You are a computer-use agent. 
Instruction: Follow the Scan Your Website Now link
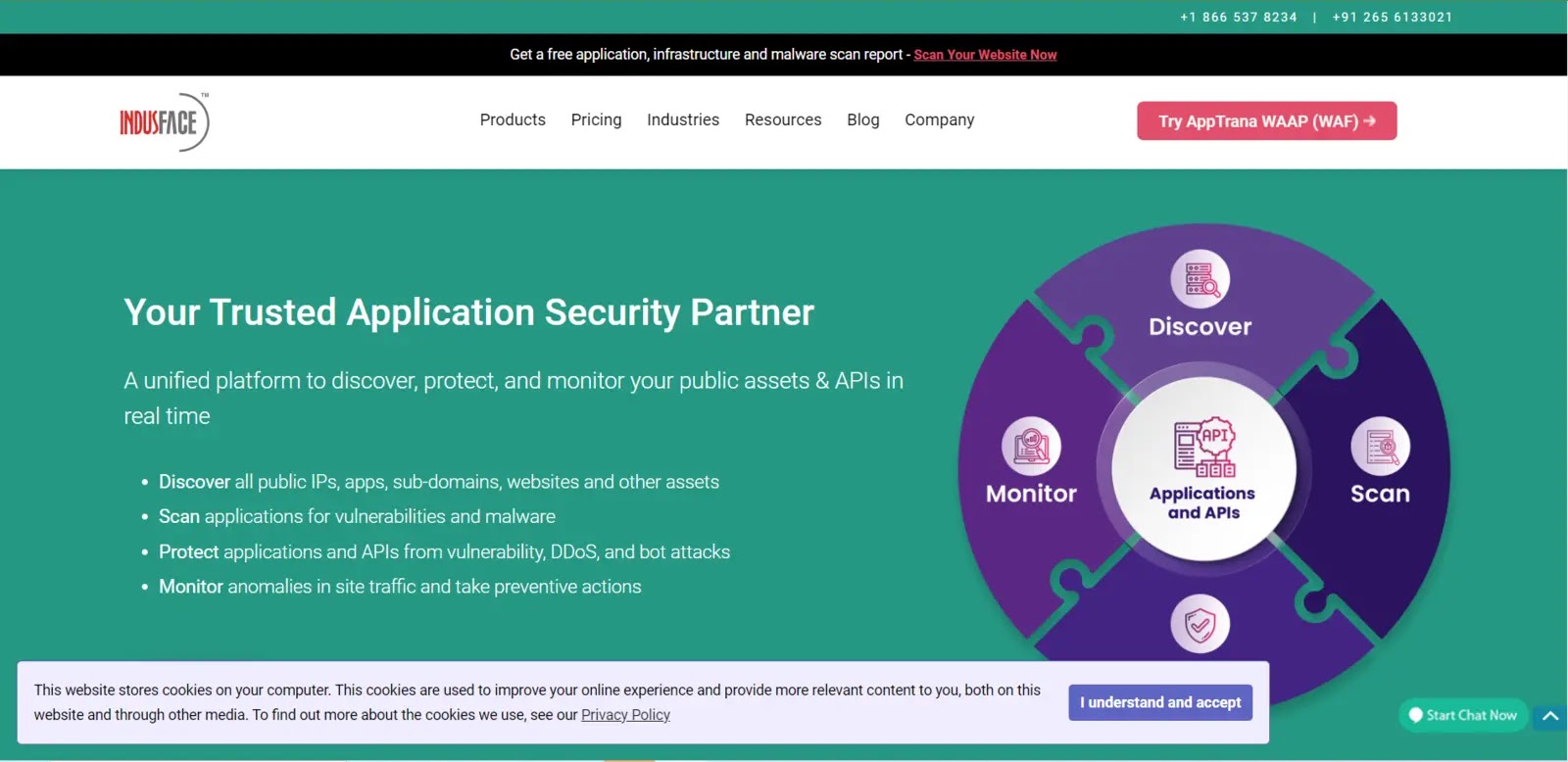tap(985, 55)
